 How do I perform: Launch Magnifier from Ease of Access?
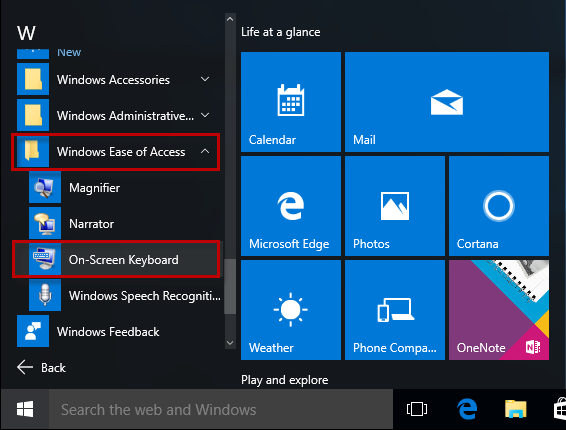(x=125, y=187)
